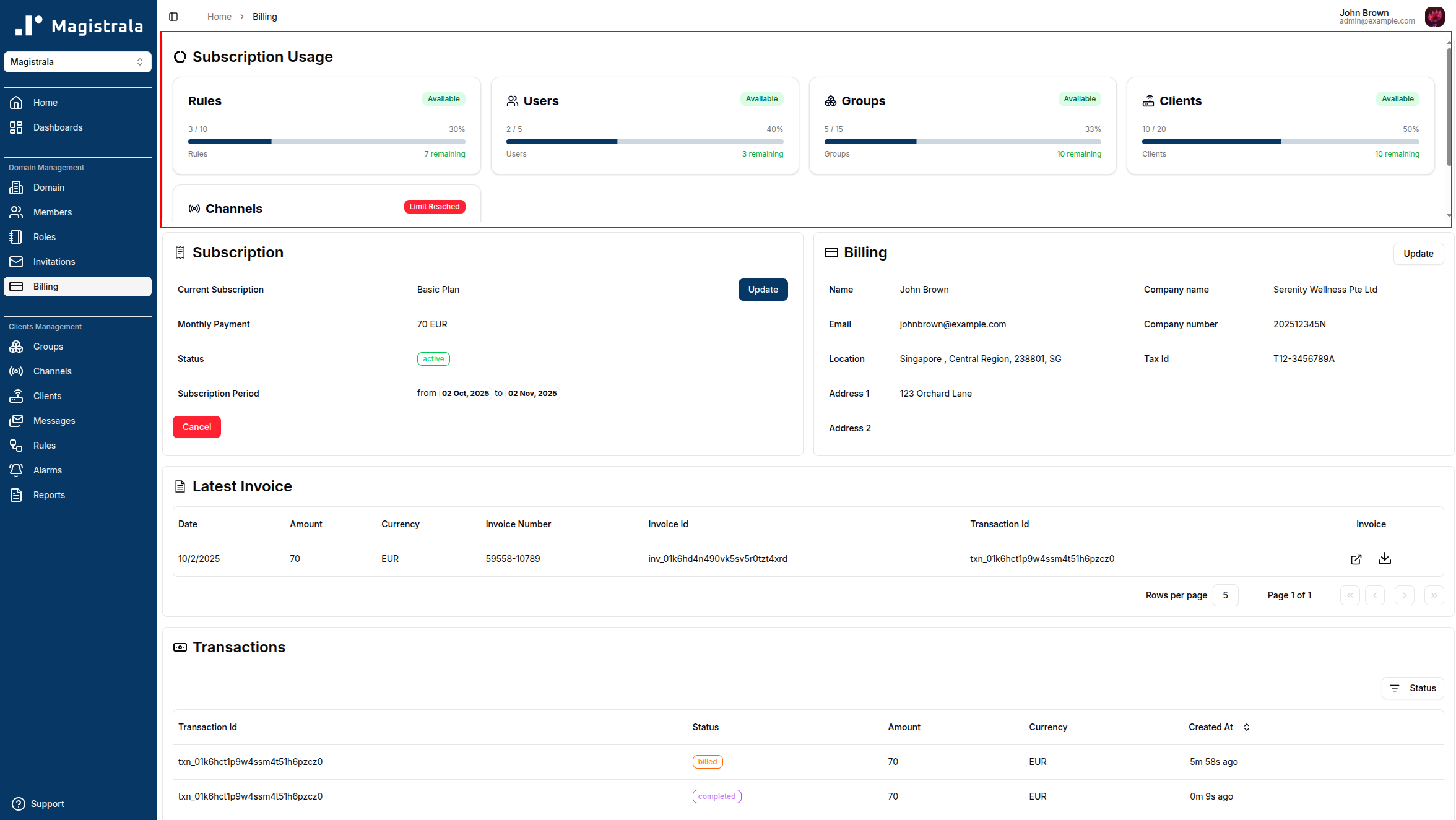Select Members under Domain Management

pyautogui.click(x=17, y=212)
